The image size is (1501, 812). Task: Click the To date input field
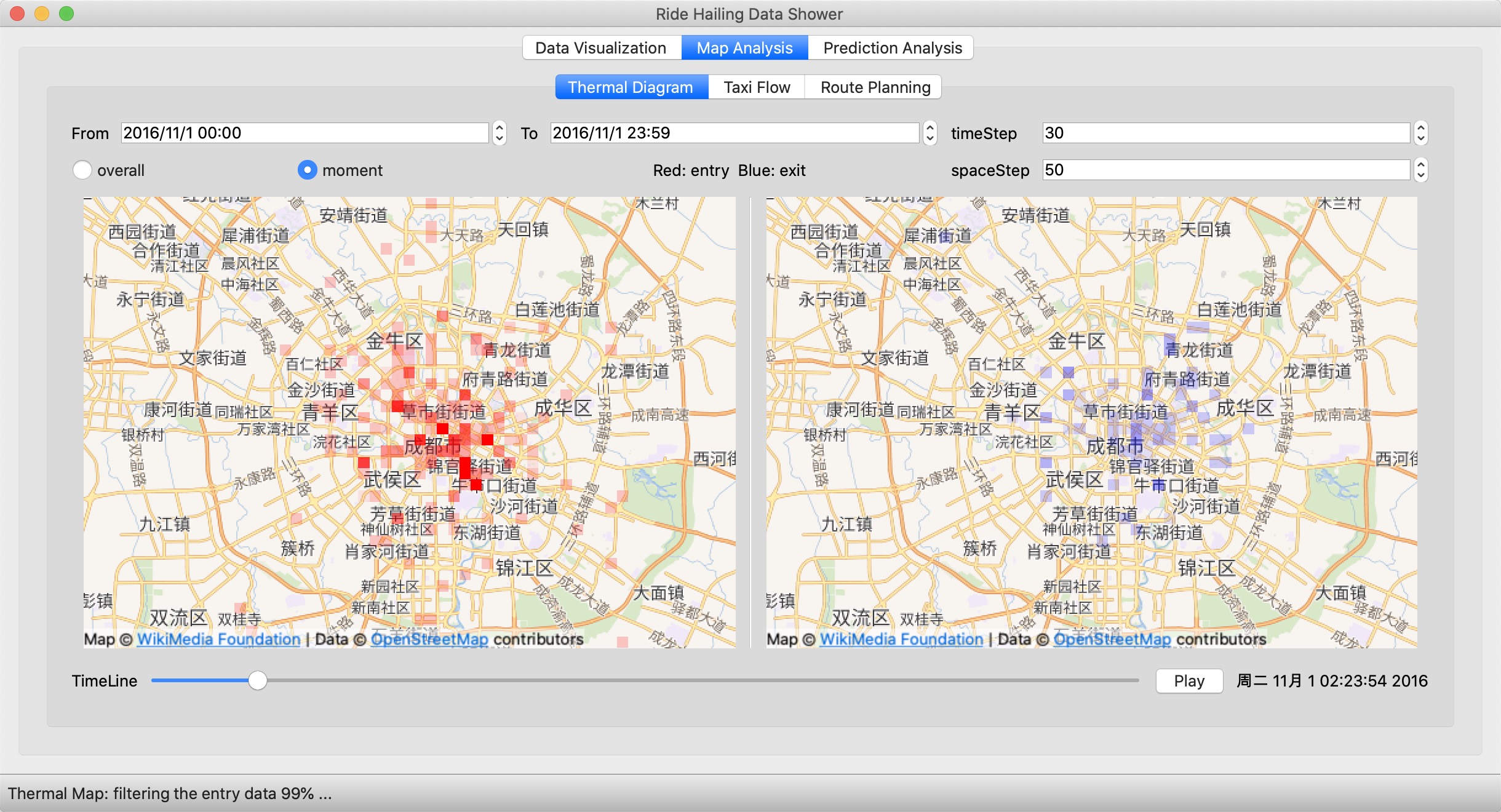[x=734, y=133]
